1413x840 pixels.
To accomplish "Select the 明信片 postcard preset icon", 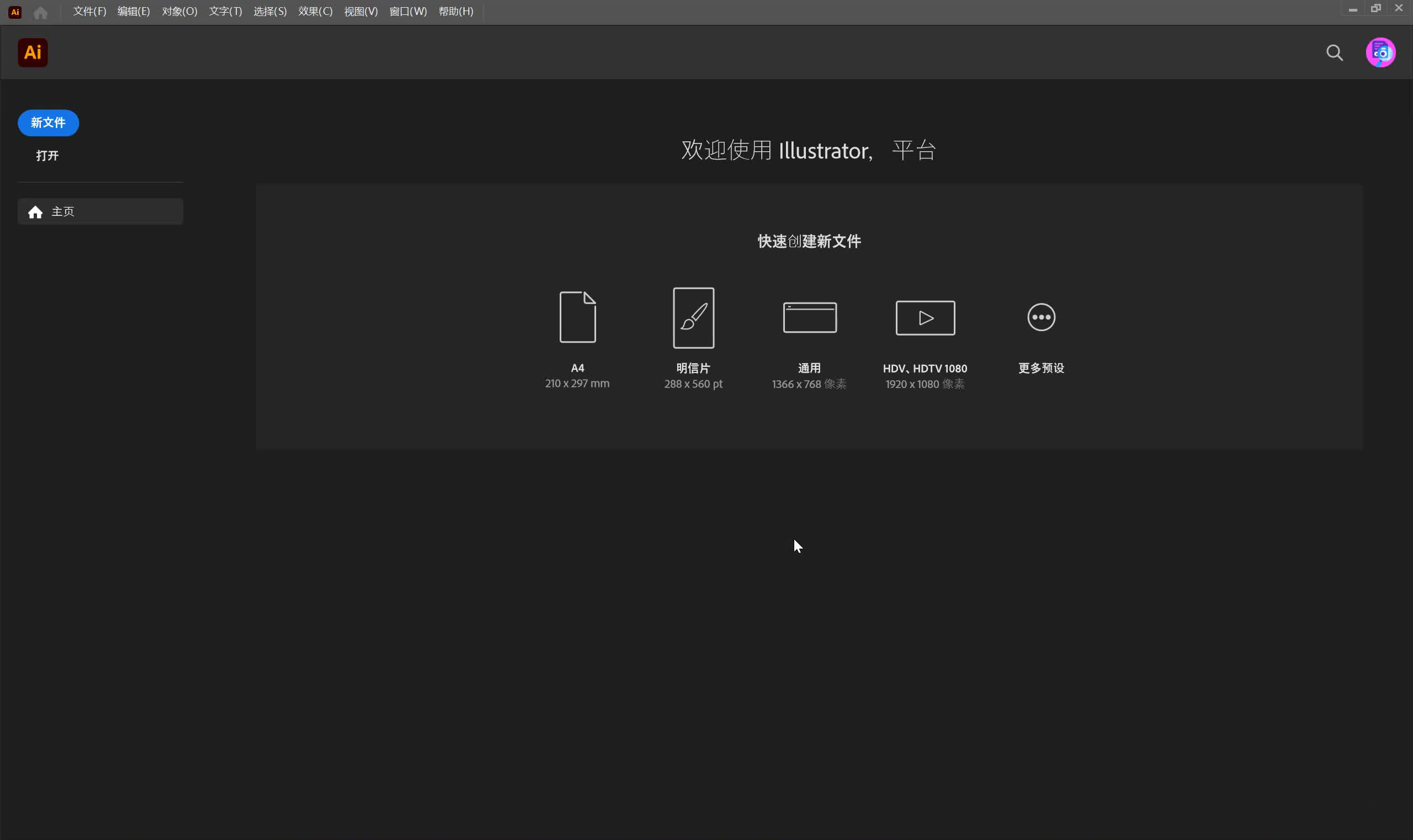I will tap(693, 317).
